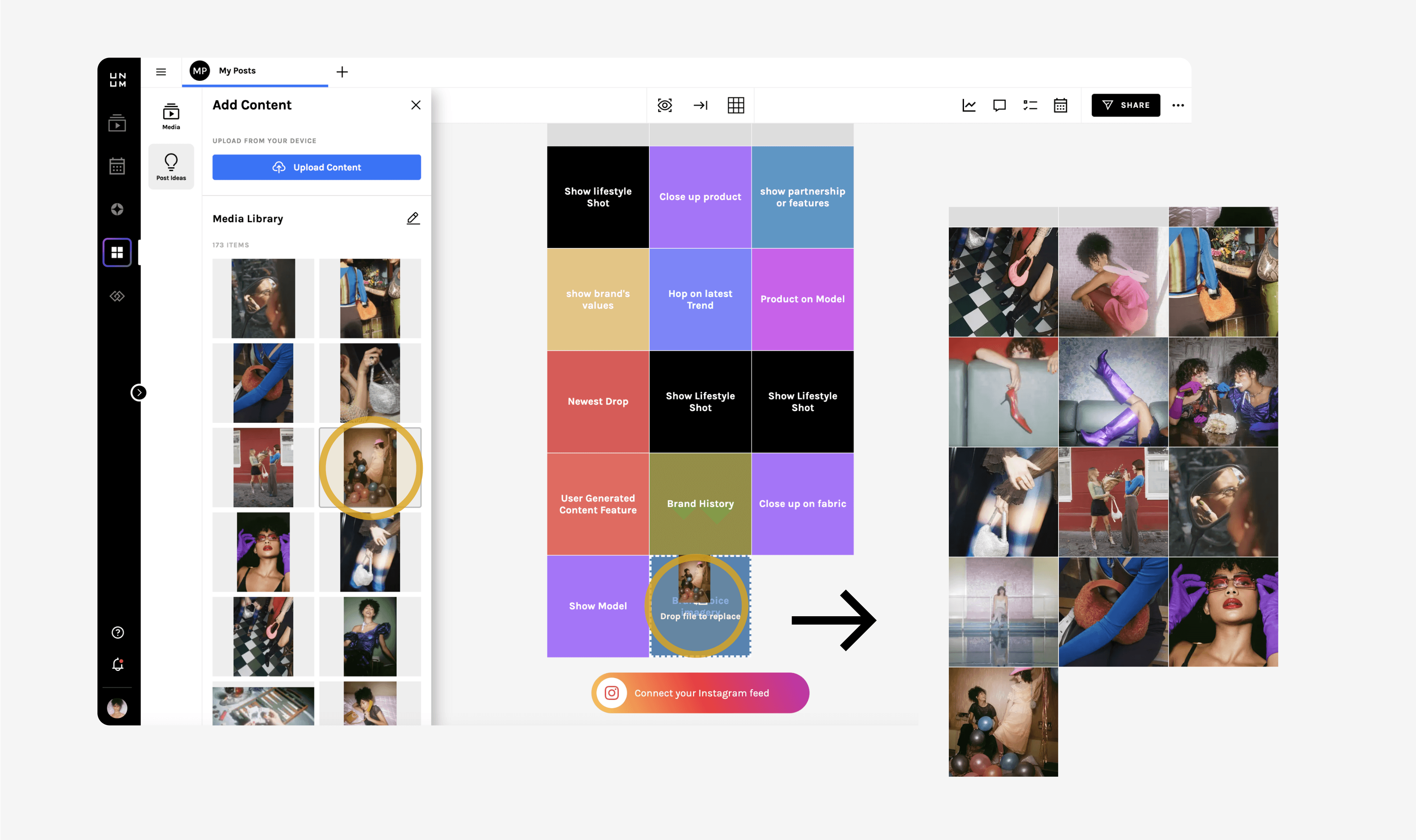The height and width of the screenshot is (840, 1416).
Task: Click the preview eye icon in toolbar
Action: click(x=665, y=105)
